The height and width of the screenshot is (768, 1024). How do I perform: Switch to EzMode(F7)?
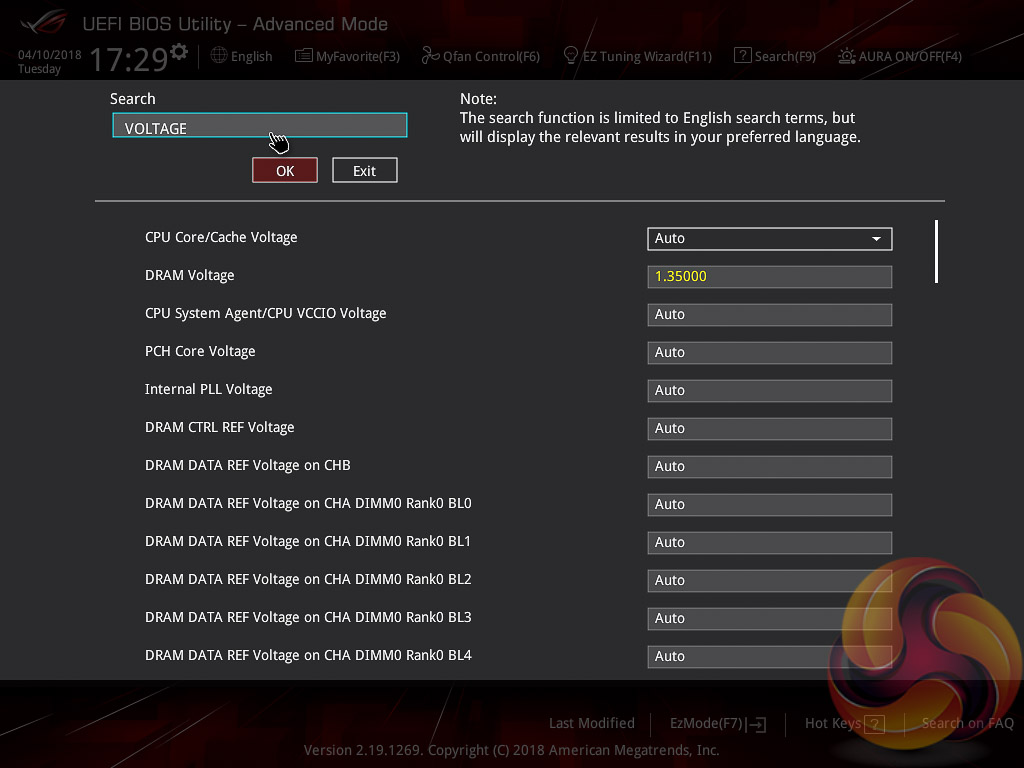(x=707, y=723)
